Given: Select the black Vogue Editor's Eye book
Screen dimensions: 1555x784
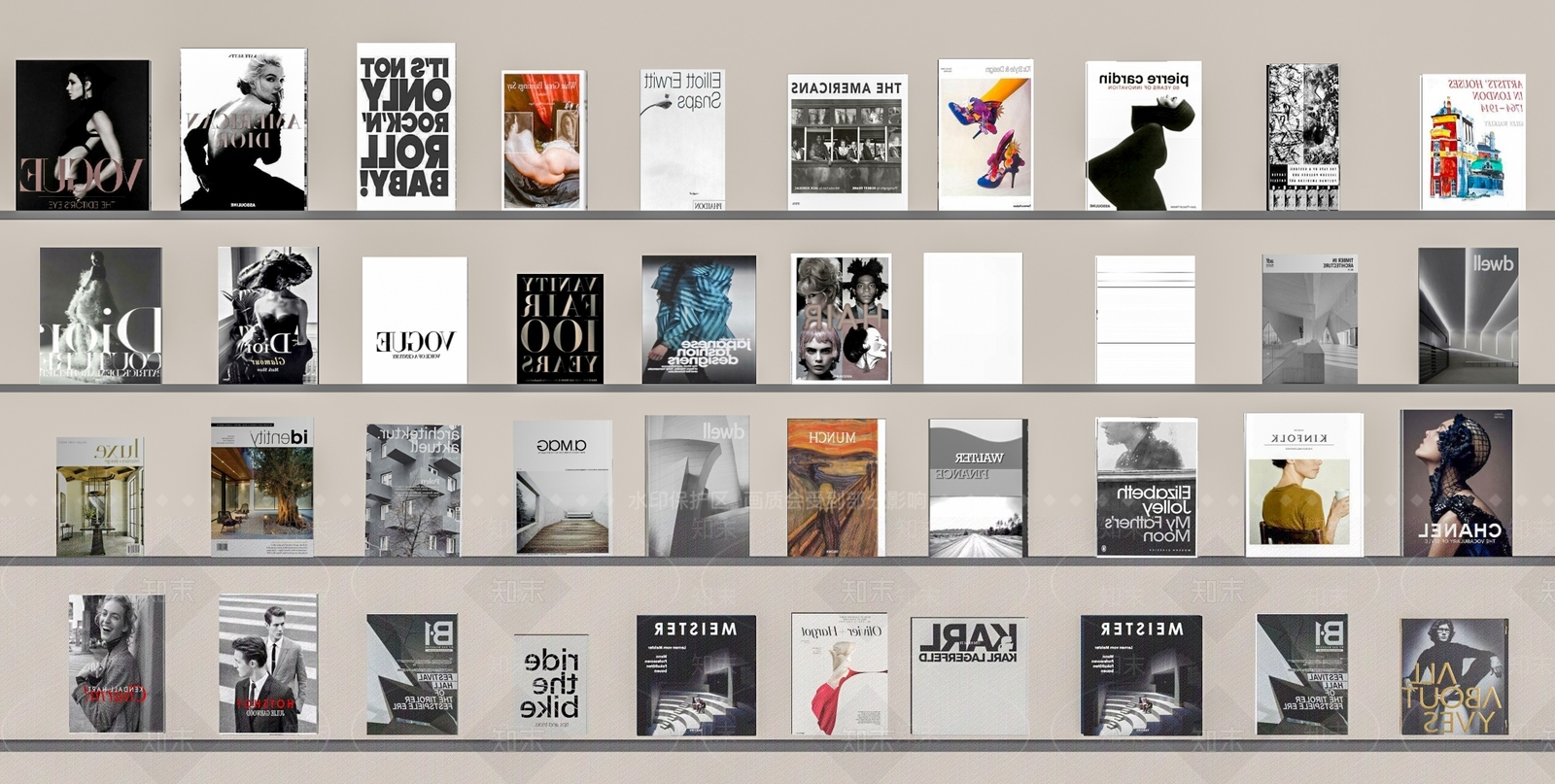Looking at the screenshot, I should (x=83, y=135).
